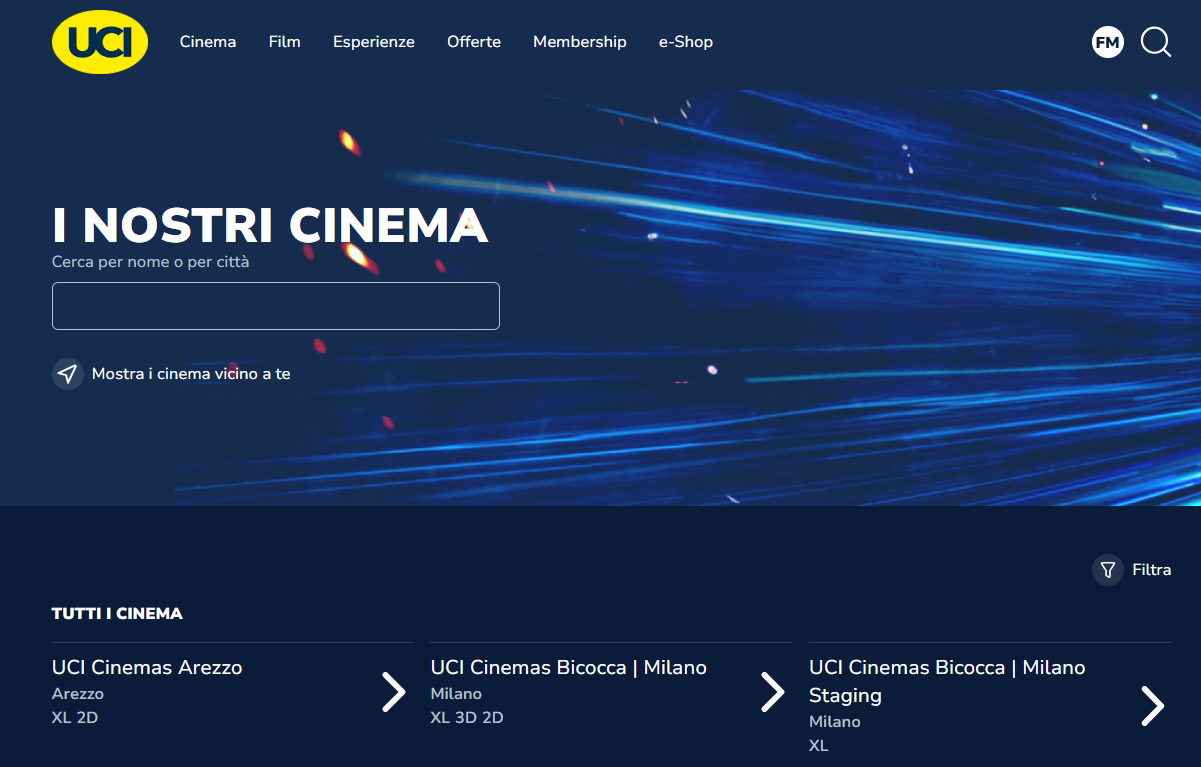
Task: Click the TUTTI I CINEMA heading
Action: [x=117, y=614]
